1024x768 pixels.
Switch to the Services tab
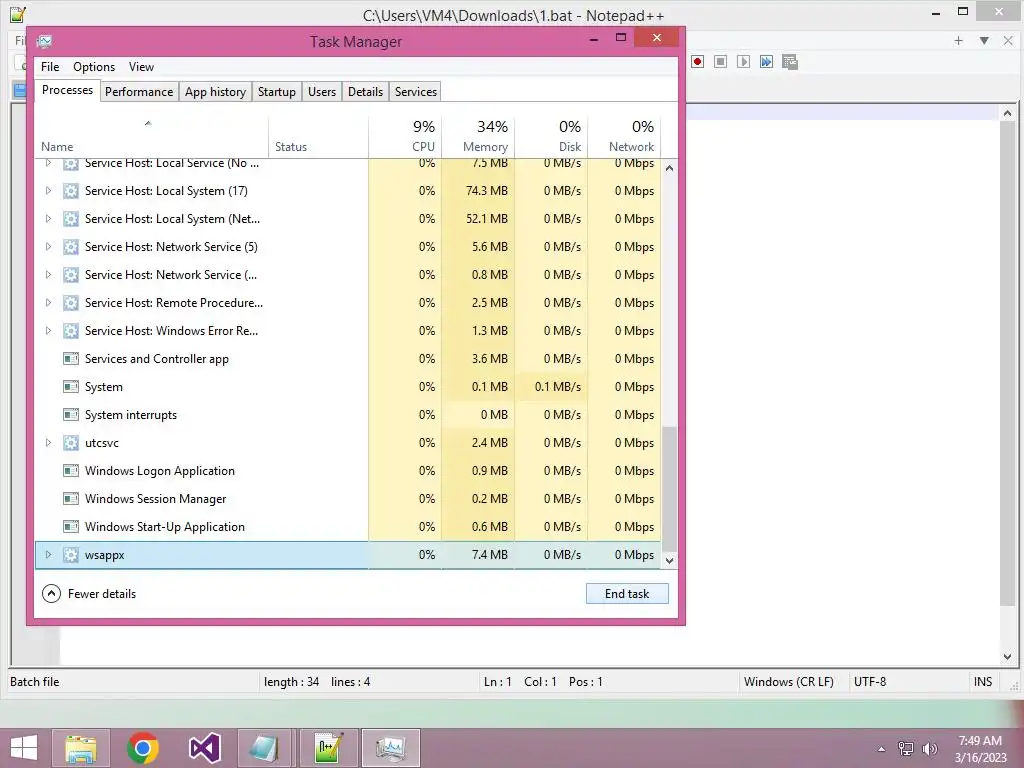[416, 91]
